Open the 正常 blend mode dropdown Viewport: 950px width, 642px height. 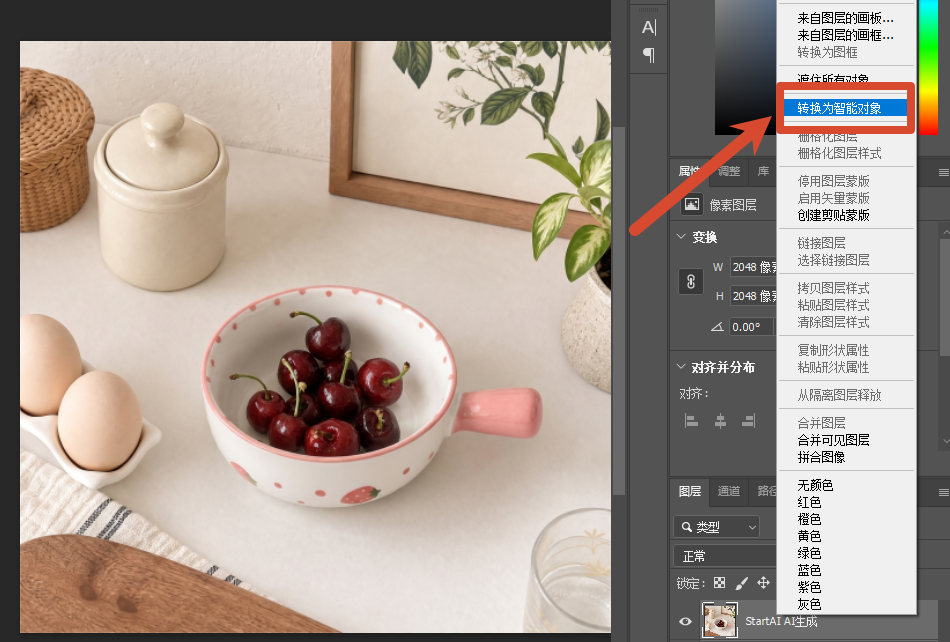[725, 556]
